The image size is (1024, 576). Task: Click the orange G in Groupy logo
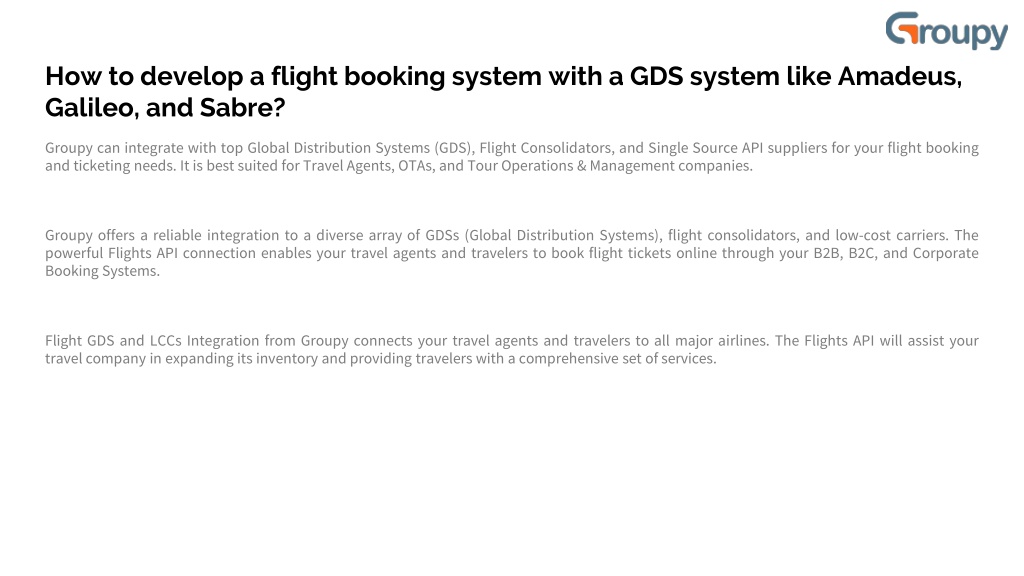(903, 28)
